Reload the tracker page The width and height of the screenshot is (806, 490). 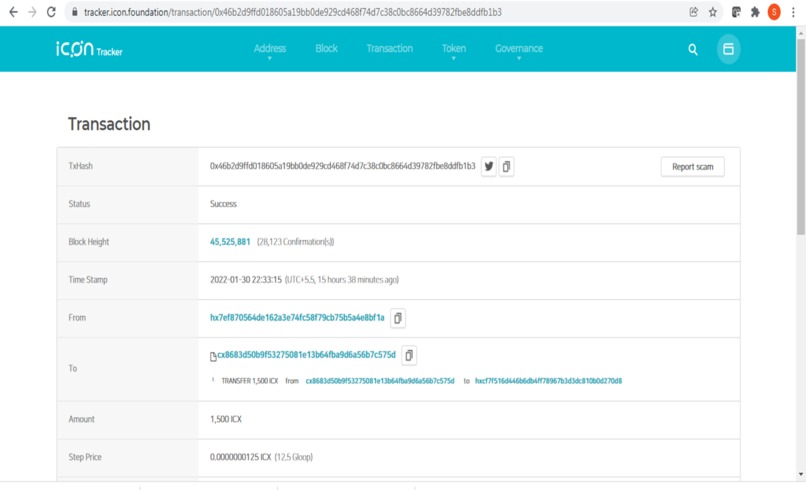coord(51,12)
